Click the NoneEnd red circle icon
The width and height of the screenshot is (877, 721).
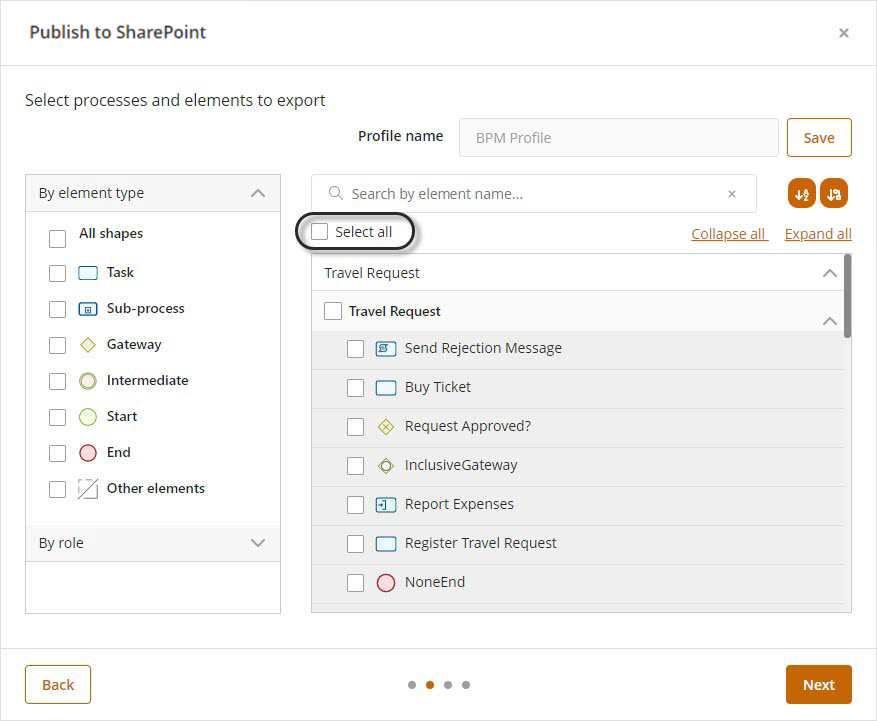point(386,583)
